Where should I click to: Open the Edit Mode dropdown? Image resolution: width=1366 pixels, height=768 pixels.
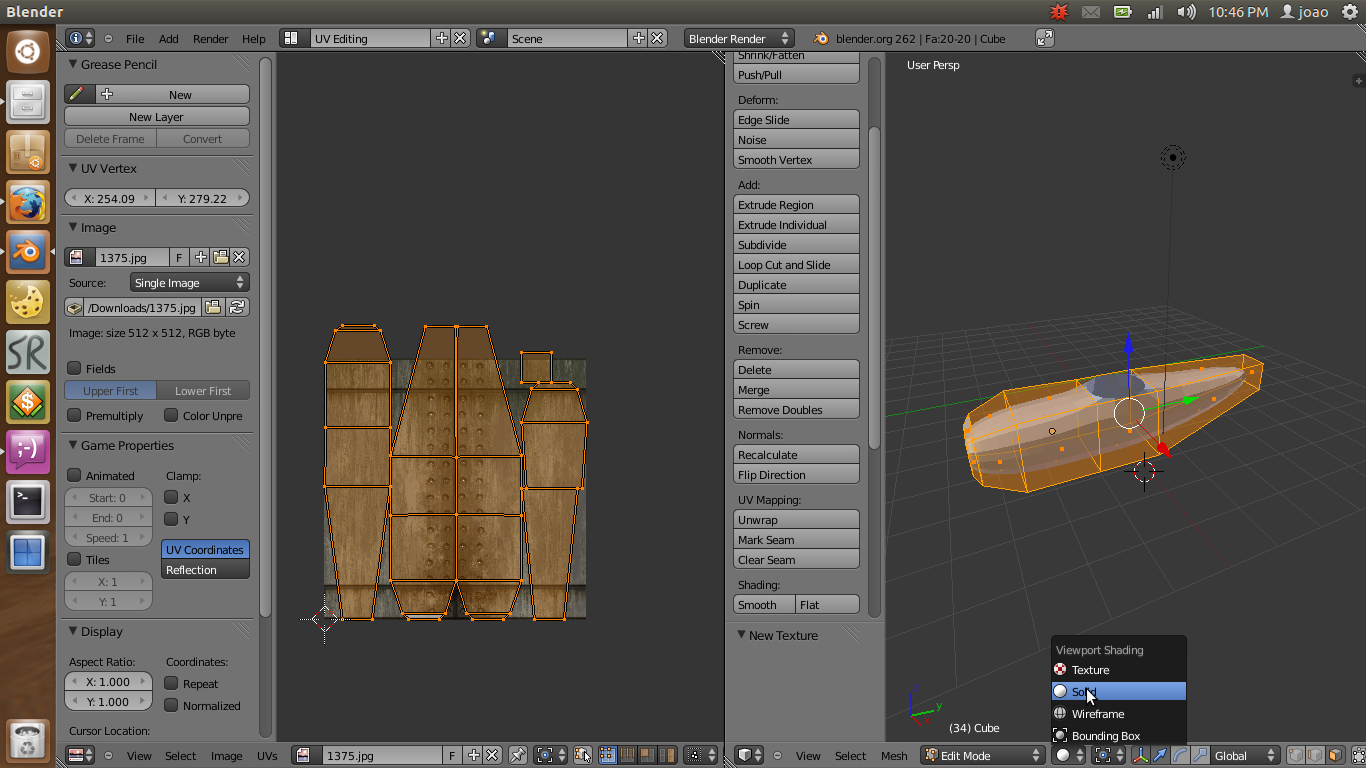pyautogui.click(x=983, y=755)
